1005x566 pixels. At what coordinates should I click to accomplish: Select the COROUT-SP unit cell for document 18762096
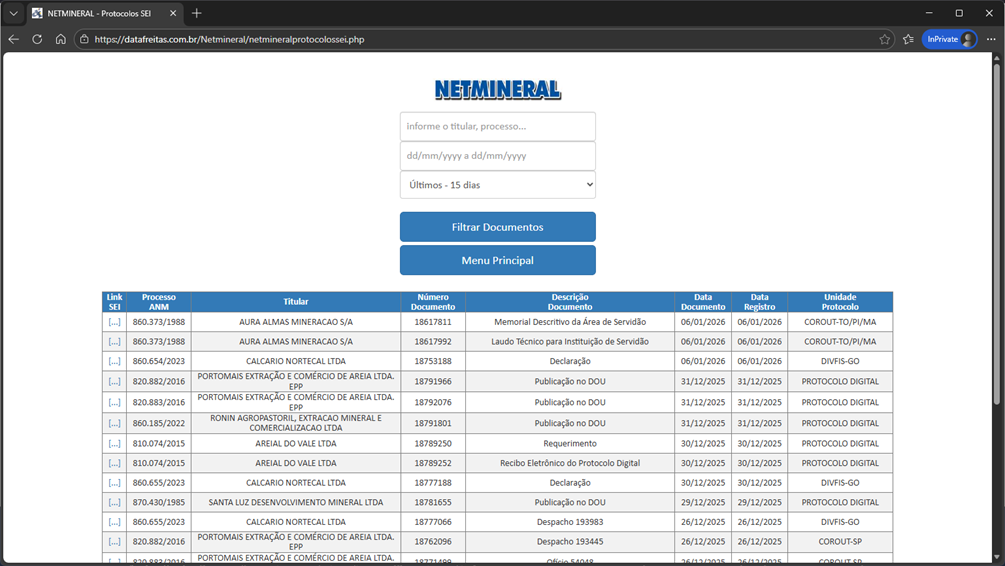[840, 542]
